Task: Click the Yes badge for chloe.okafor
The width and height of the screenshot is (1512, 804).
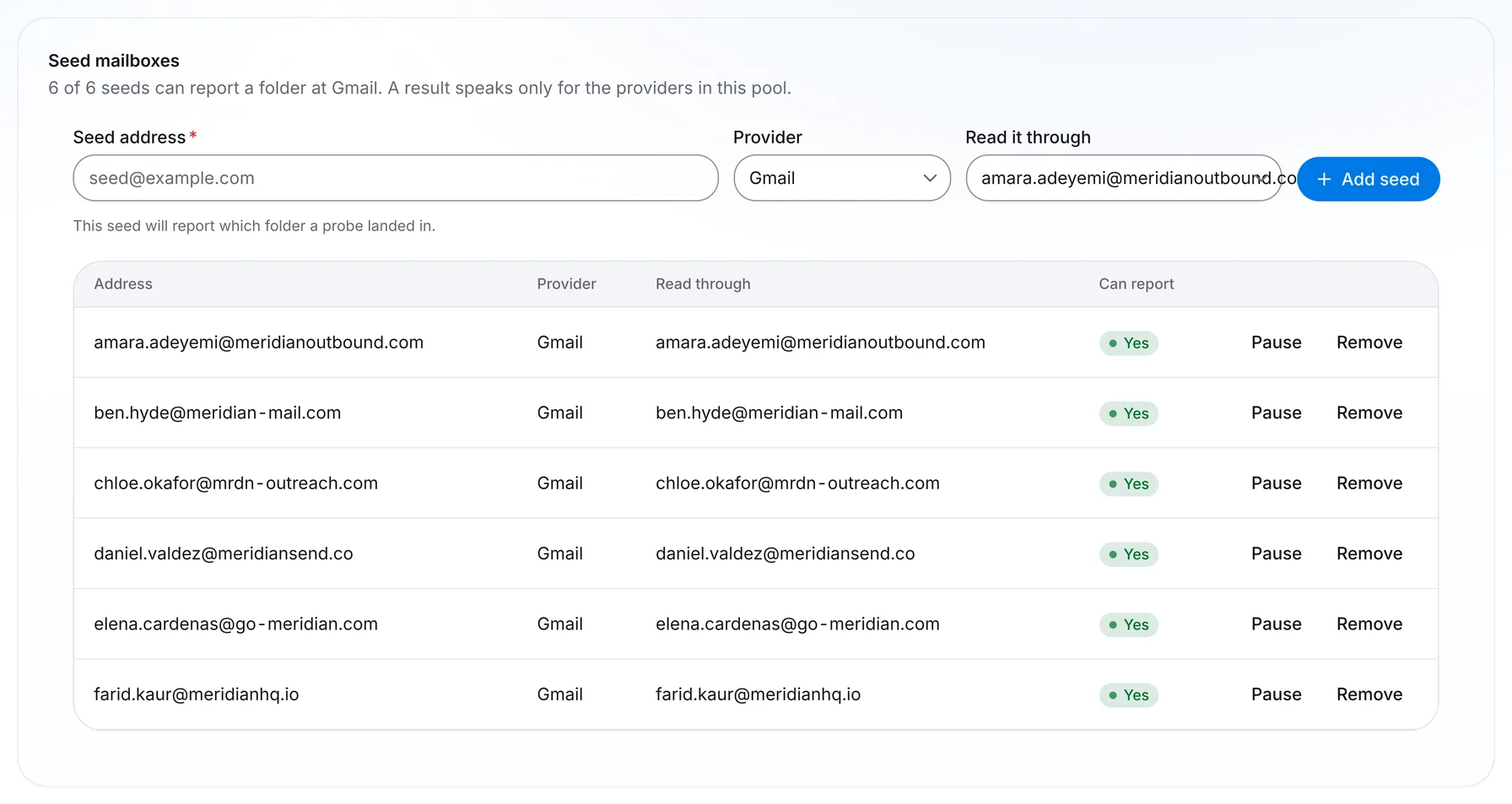Action: 1128,484
